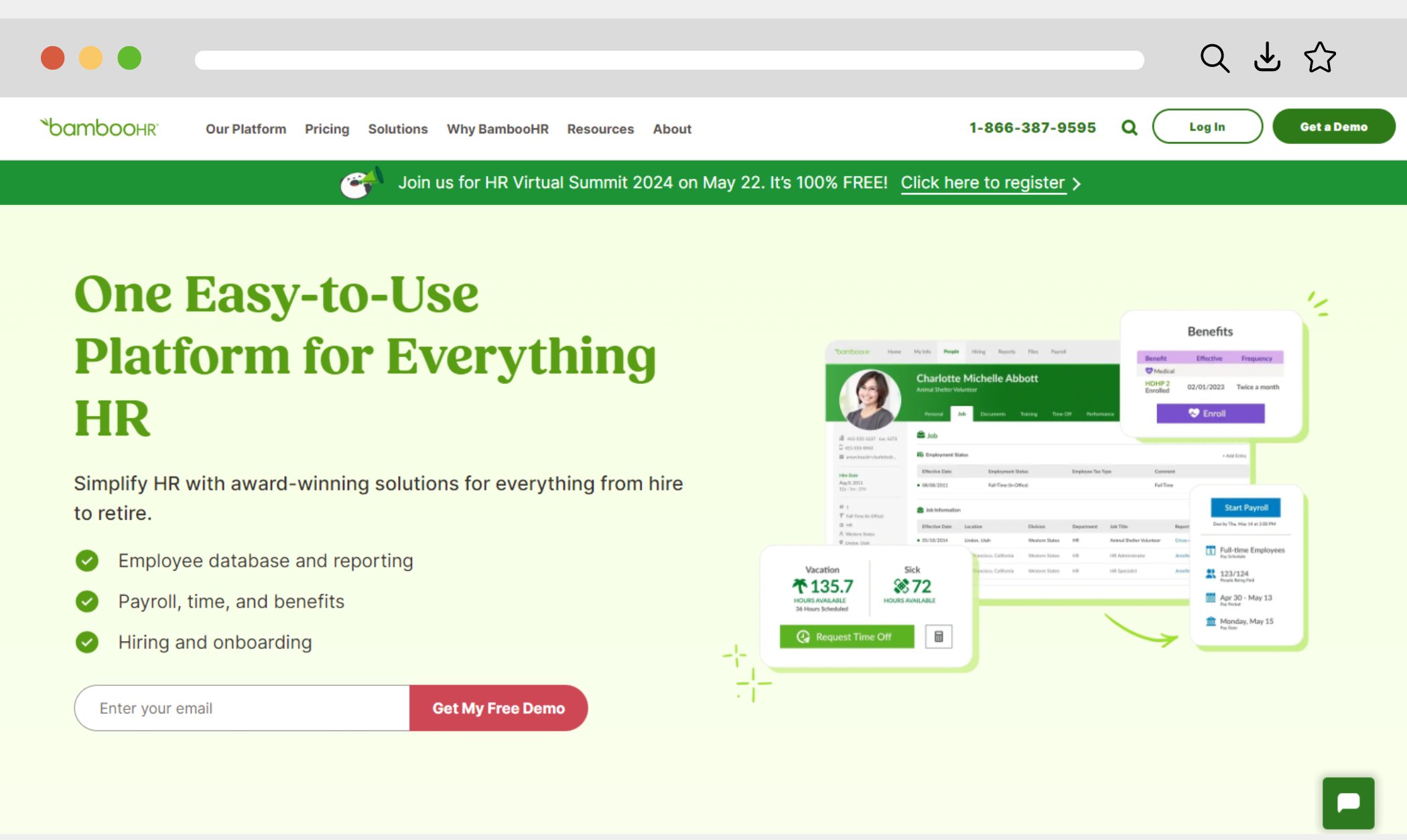Click the panda megaphone icon in banner

(x=361, y=182)
